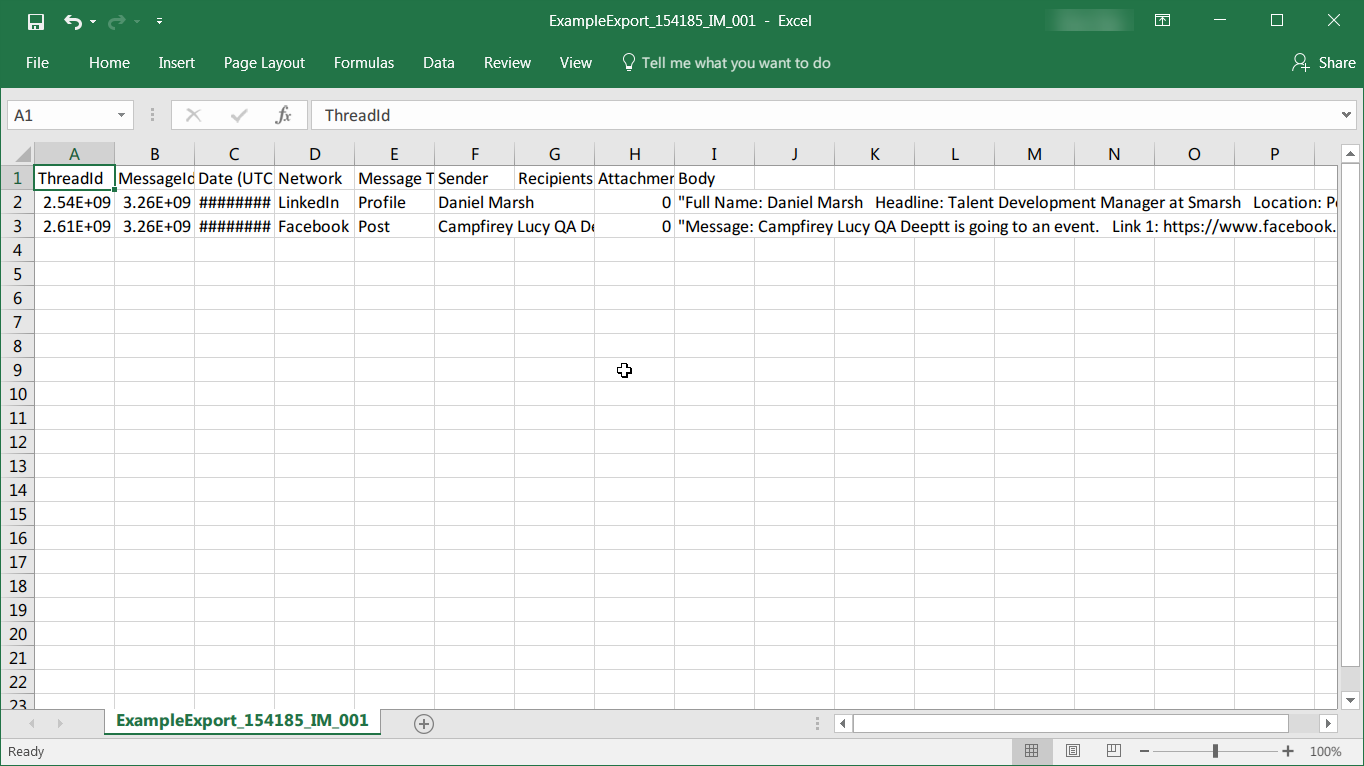
Task: Click the Save icon on Quick Access Toolbar
Action: coord(35,20)
